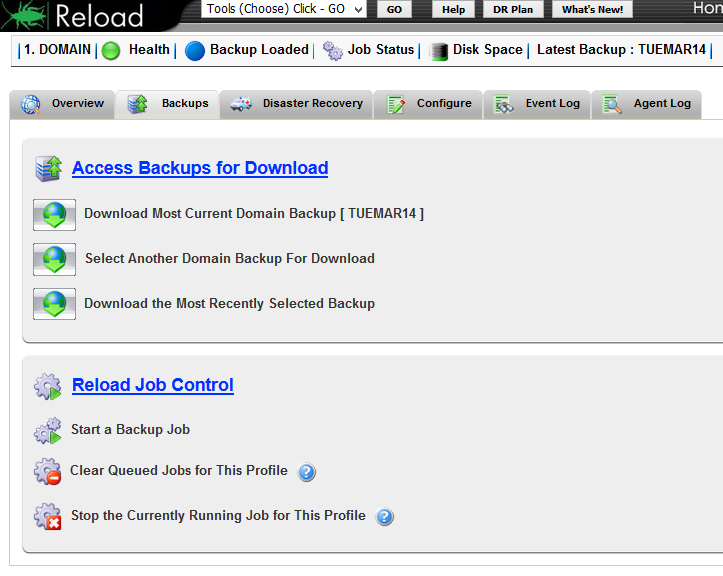Click the blue Backup Loaded indicator
Image resolution: width=723 pixels, height=576 pixels.
point(195,51)
